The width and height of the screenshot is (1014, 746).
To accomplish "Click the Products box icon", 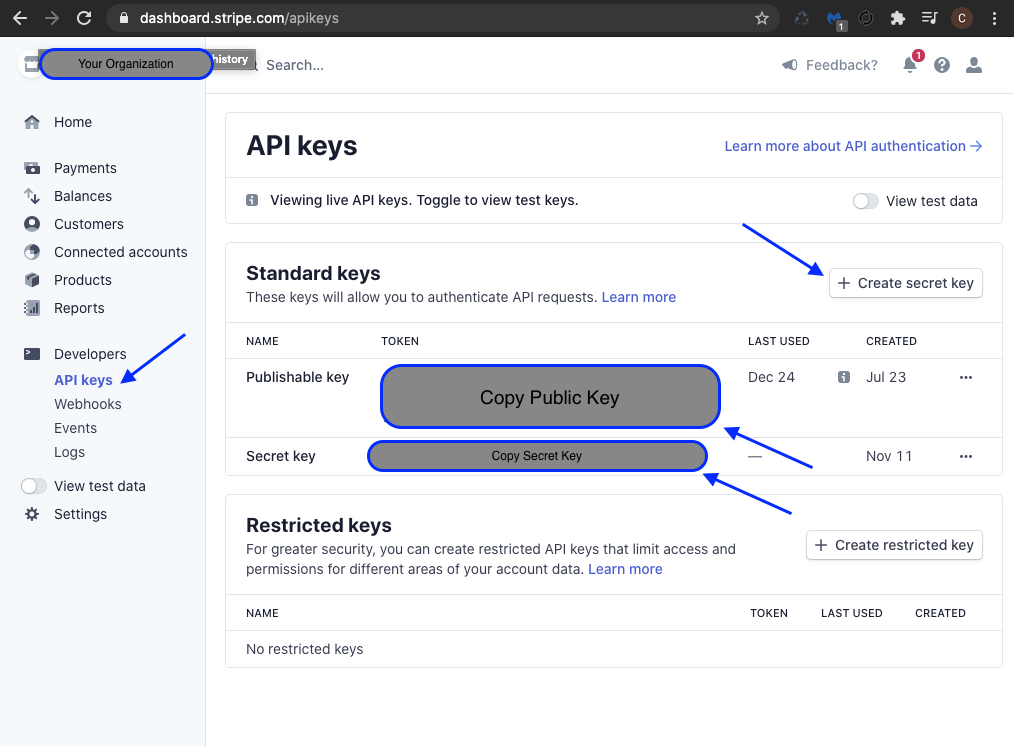I will click(32, 280).
